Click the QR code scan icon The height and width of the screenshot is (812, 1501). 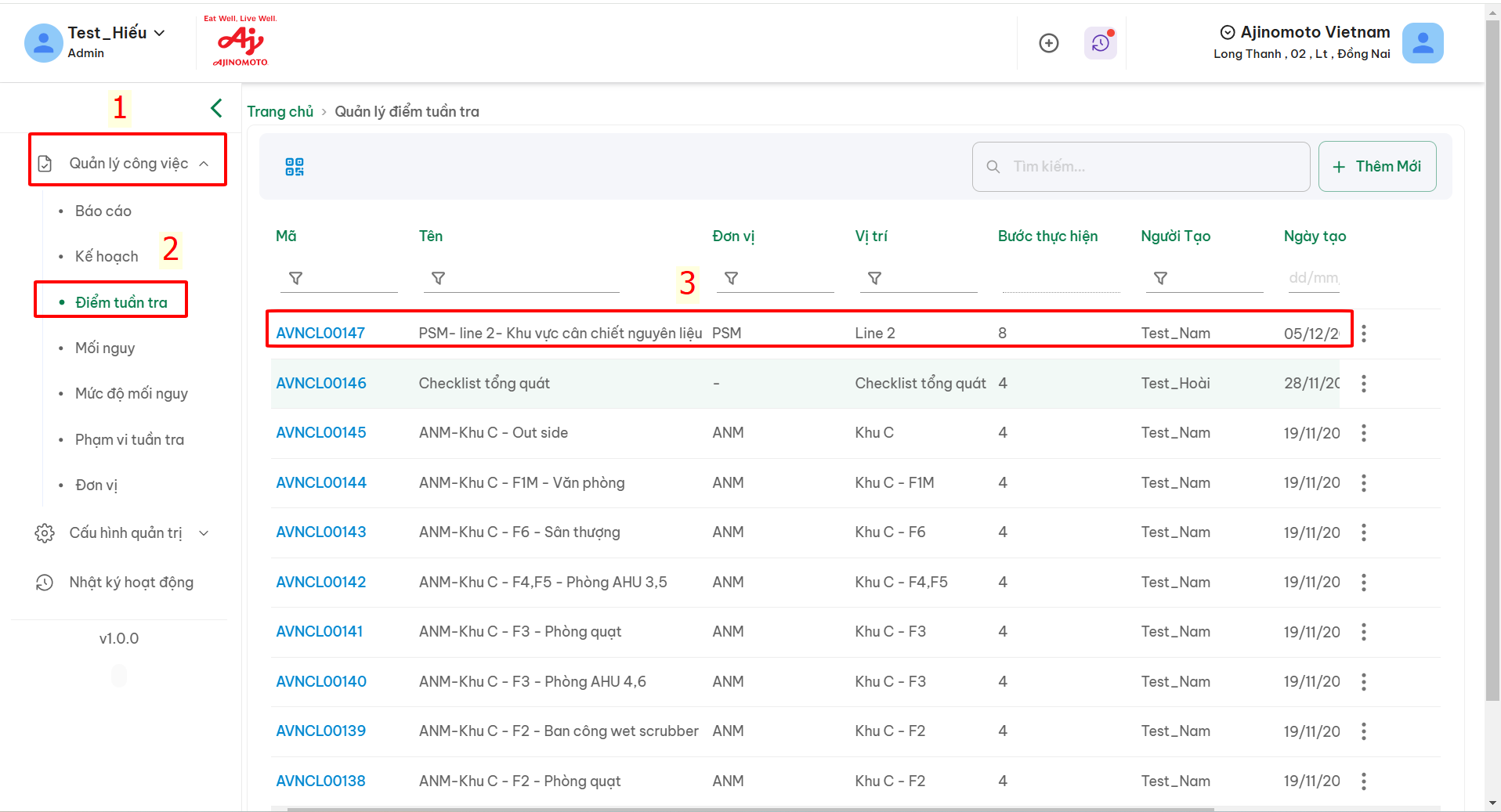(295, 167)
